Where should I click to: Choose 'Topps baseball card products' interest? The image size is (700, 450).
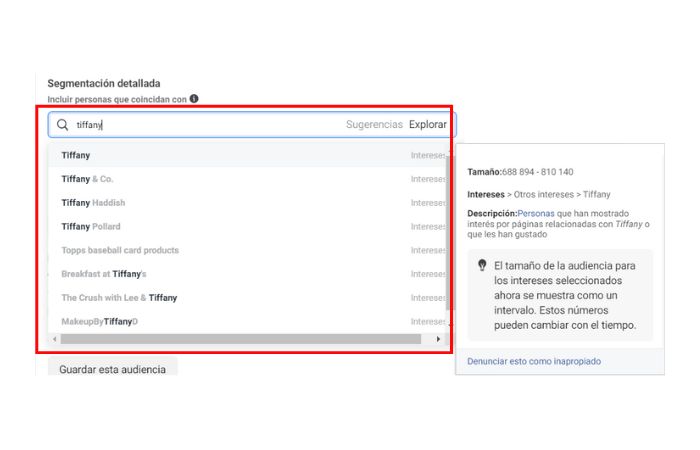[x=247, y=250]
